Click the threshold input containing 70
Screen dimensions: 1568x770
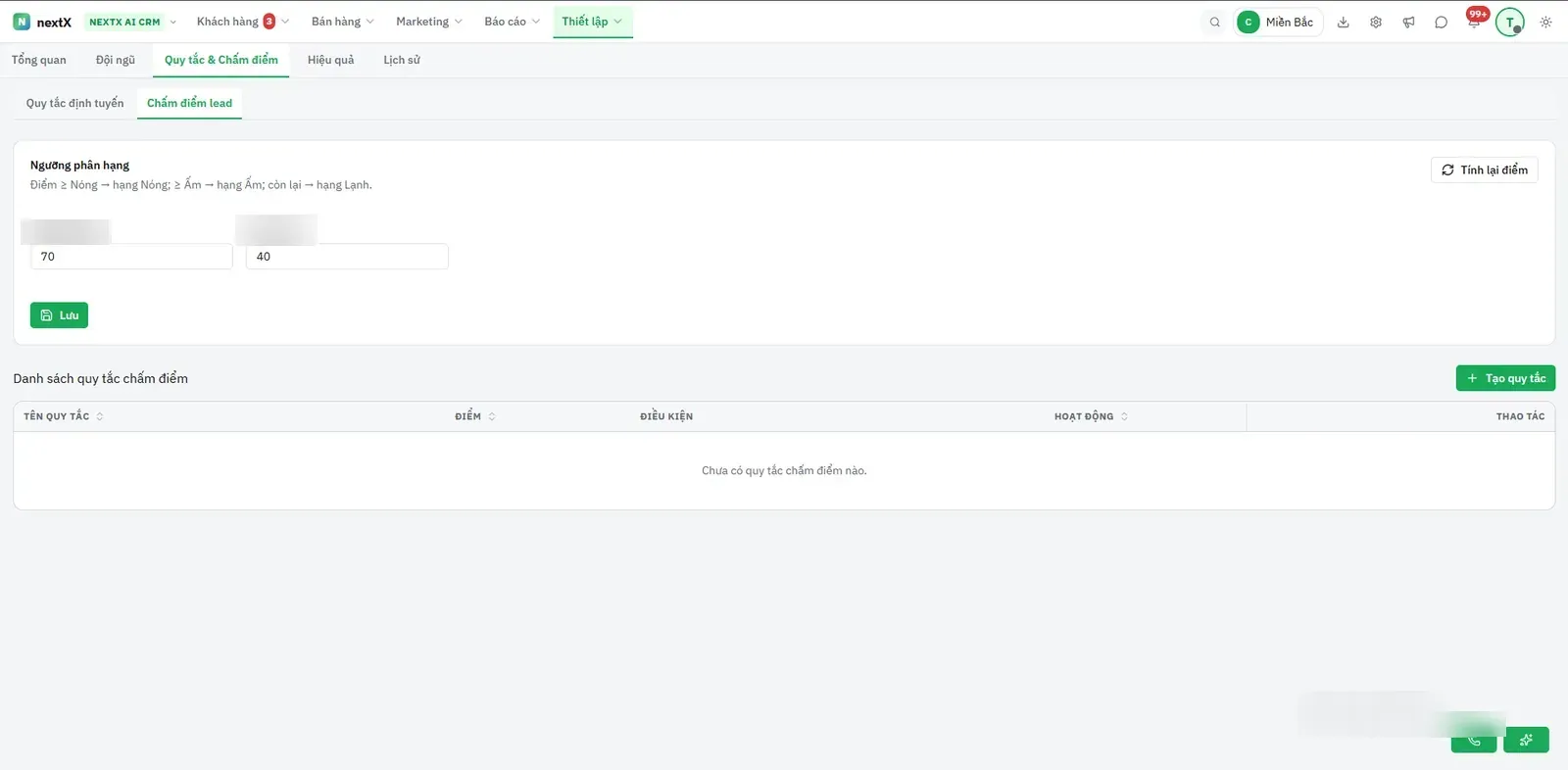(132, 257)
